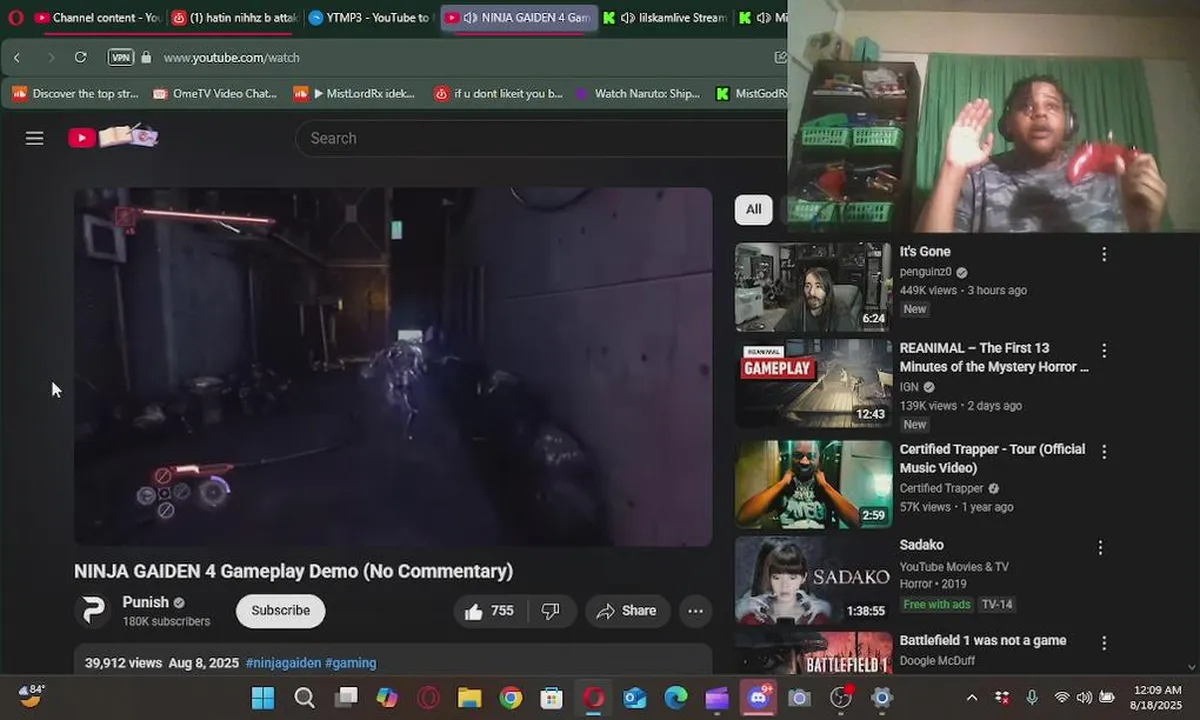Open the YouTube guide hamburger menu

pyautogui.click(x=35, y=138)
